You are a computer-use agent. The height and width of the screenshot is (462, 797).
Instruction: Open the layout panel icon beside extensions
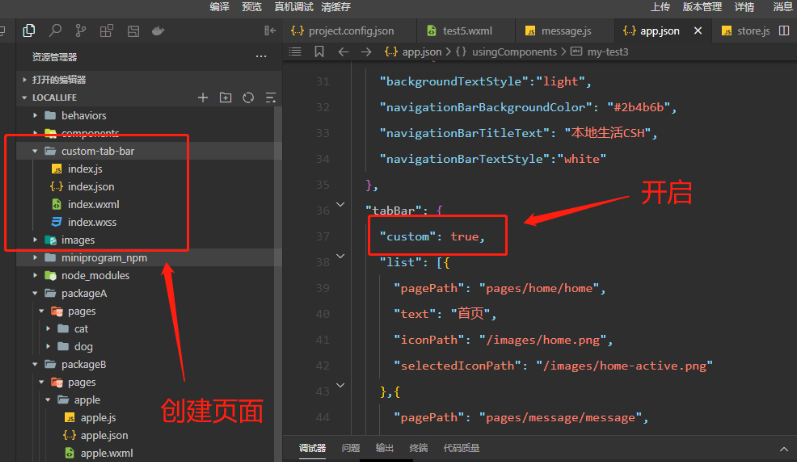click(x=133, y=31)
